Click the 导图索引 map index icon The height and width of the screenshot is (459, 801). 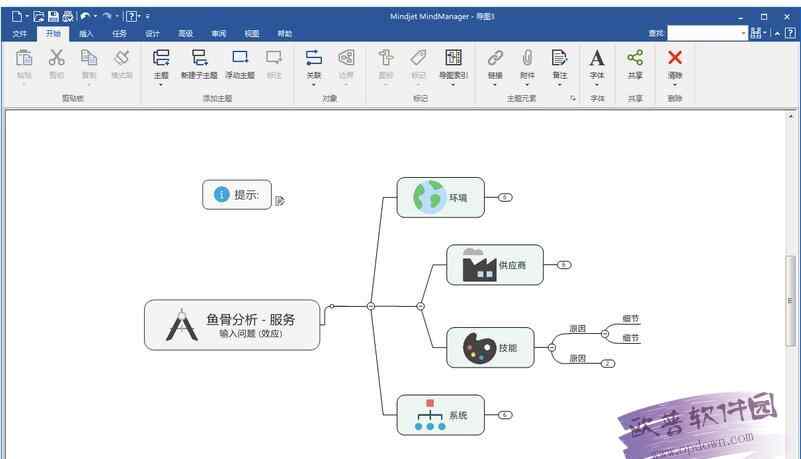tap(454, 58)
